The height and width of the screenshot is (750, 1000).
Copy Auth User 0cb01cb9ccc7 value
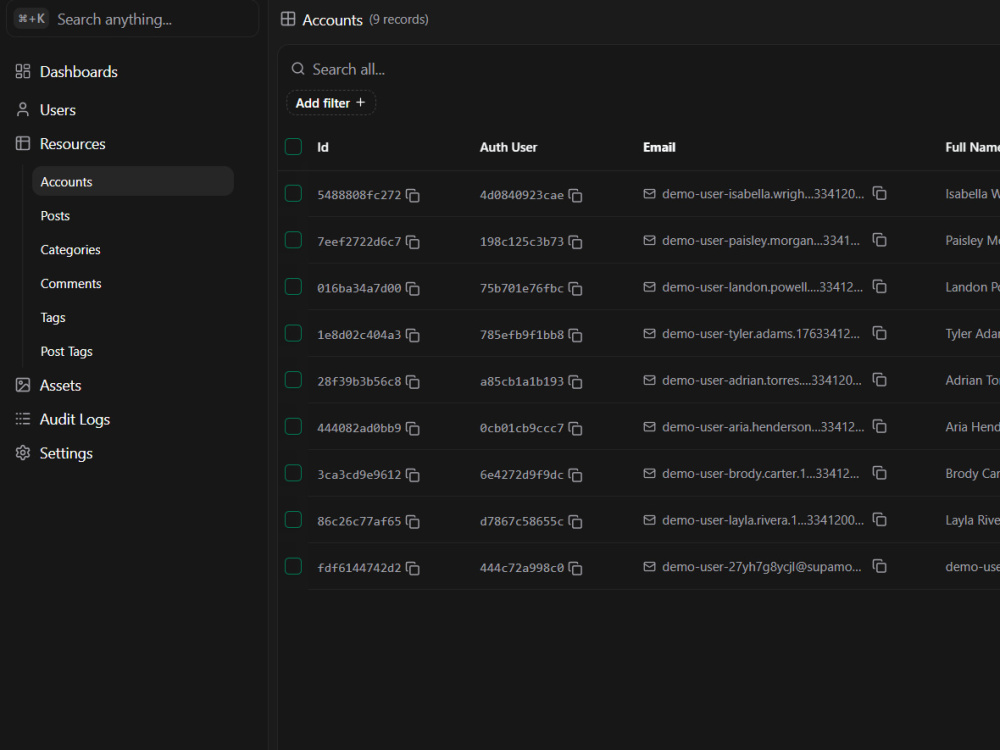(575, 428)
